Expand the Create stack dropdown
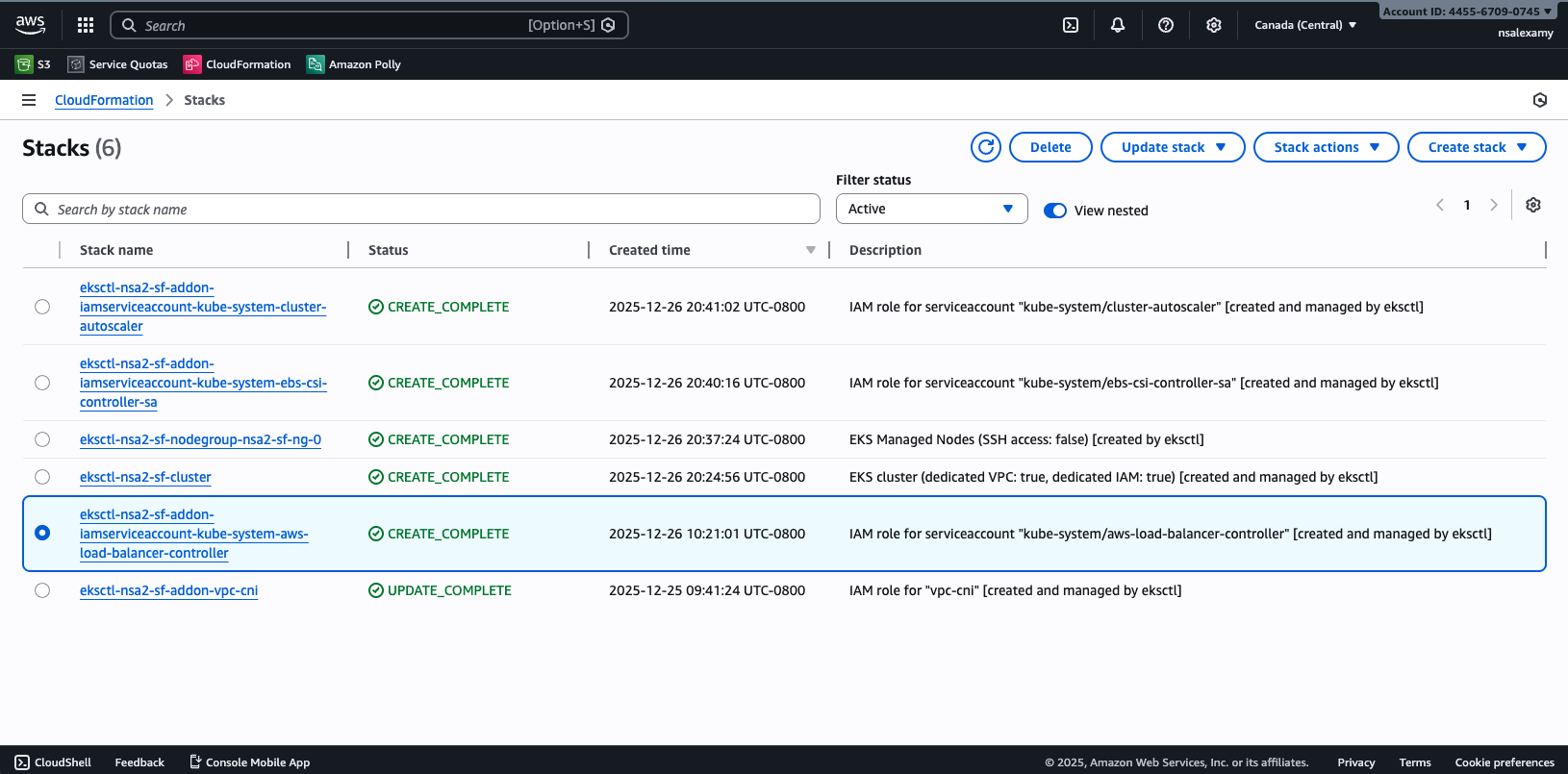Screen dimensions: 1568x774 point(1477,147)
